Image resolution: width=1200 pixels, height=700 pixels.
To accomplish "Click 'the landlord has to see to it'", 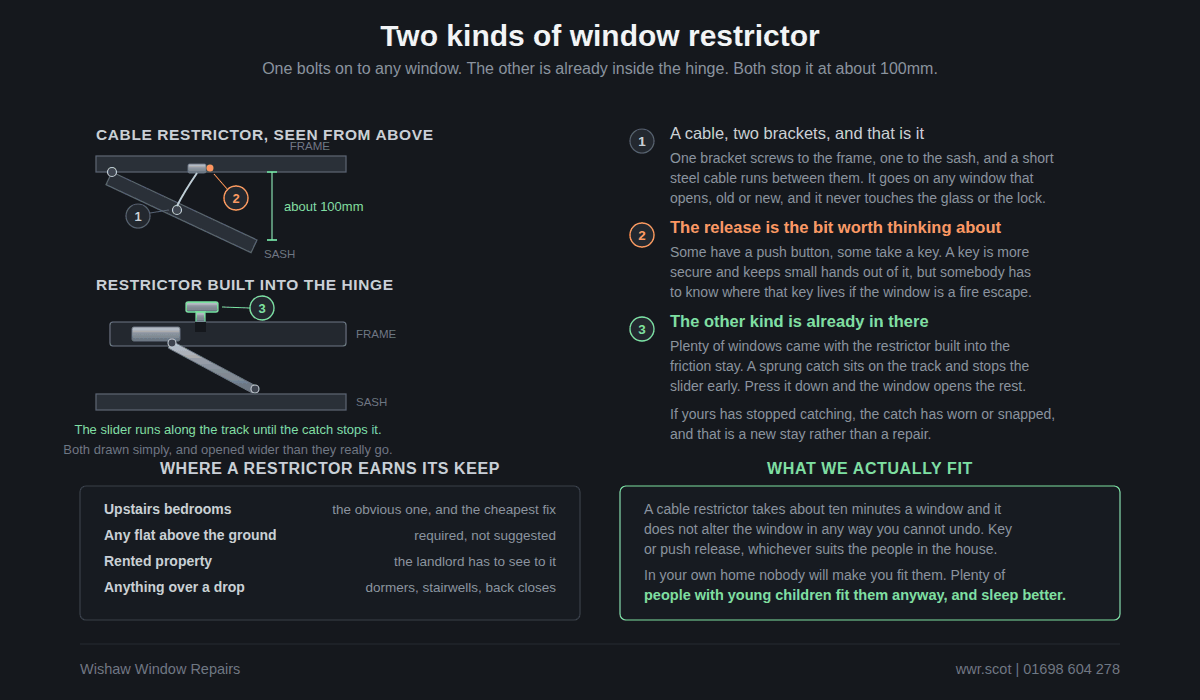I will pos(475,562).
